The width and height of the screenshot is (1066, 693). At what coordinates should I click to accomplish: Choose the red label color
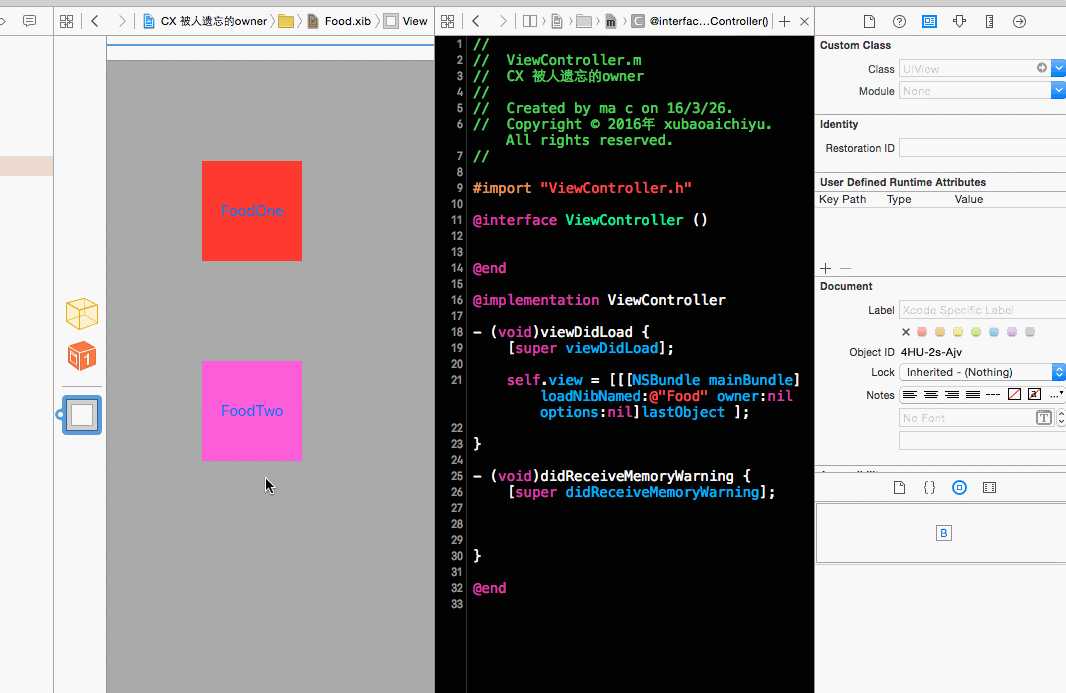click(922, 332)
